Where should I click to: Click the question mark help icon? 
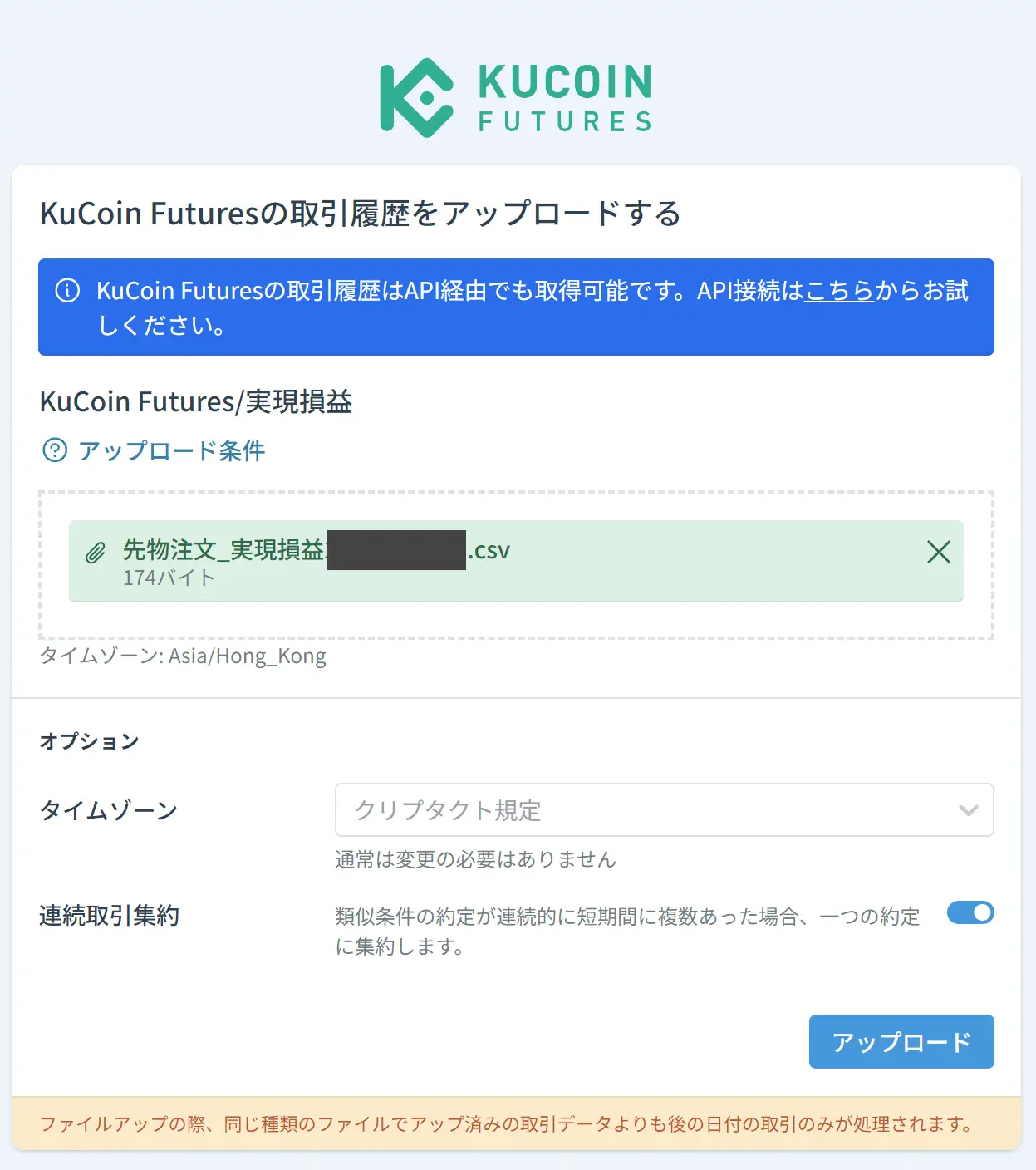click(x=54, y=450)
